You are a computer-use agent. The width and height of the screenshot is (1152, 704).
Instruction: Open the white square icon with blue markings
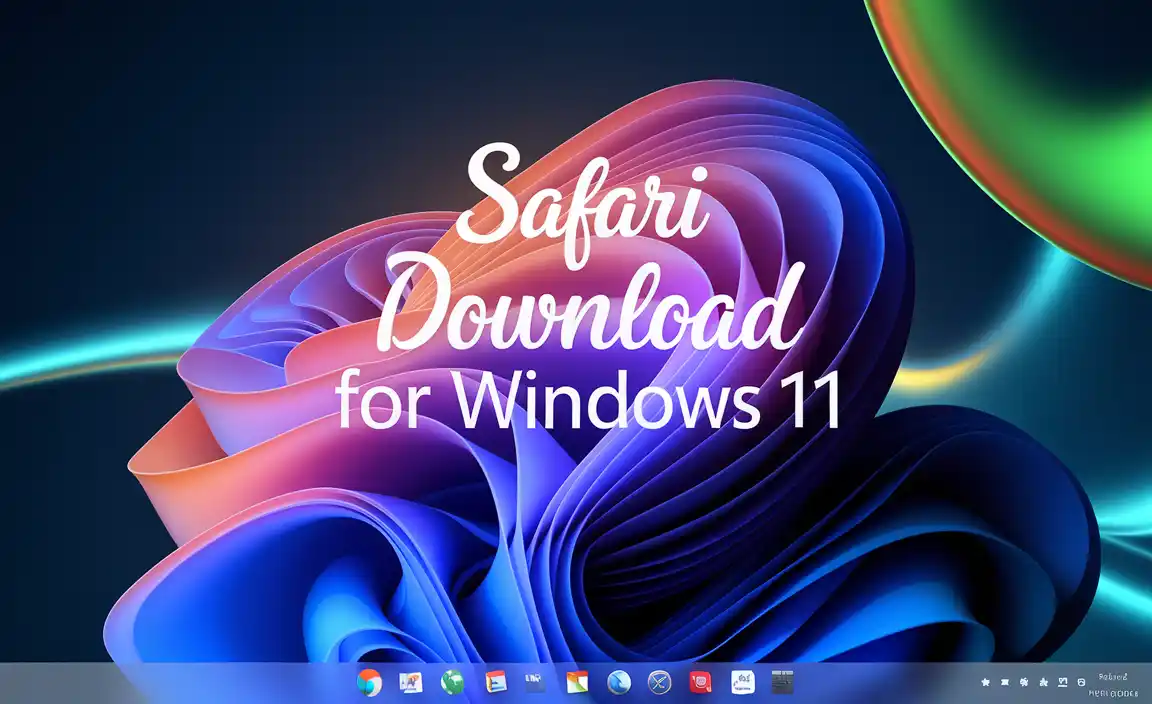click(743, 683)
